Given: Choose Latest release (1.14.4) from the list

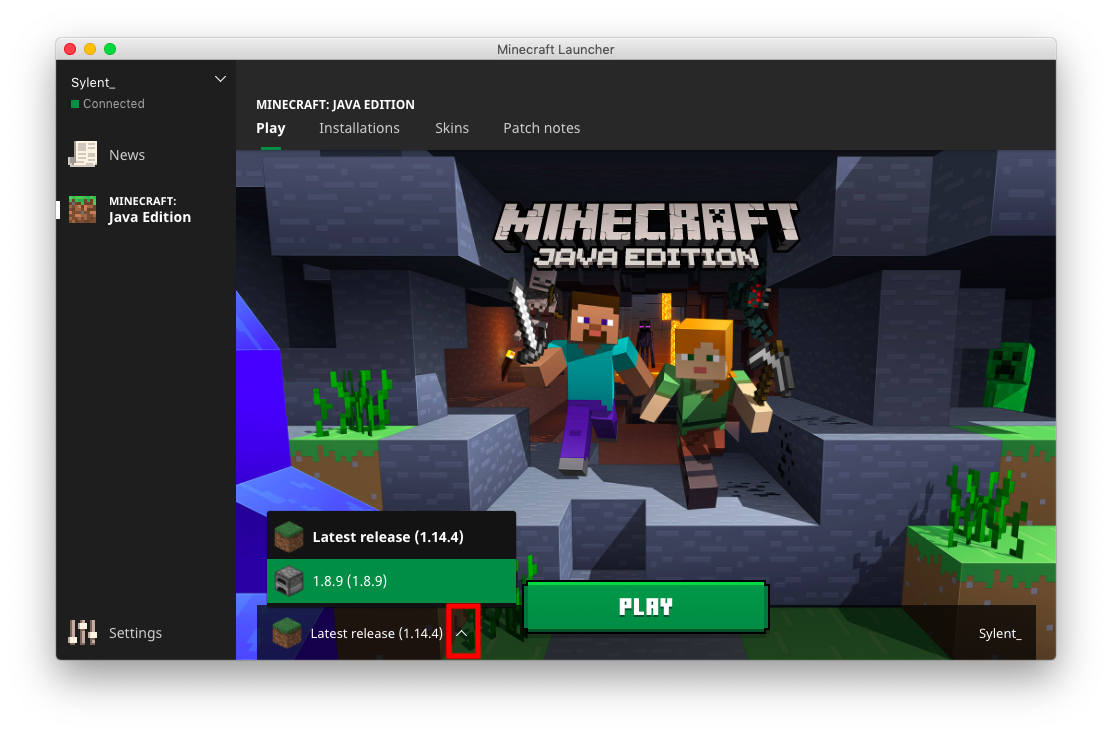Looking at the screenshot, I should 391,536.
